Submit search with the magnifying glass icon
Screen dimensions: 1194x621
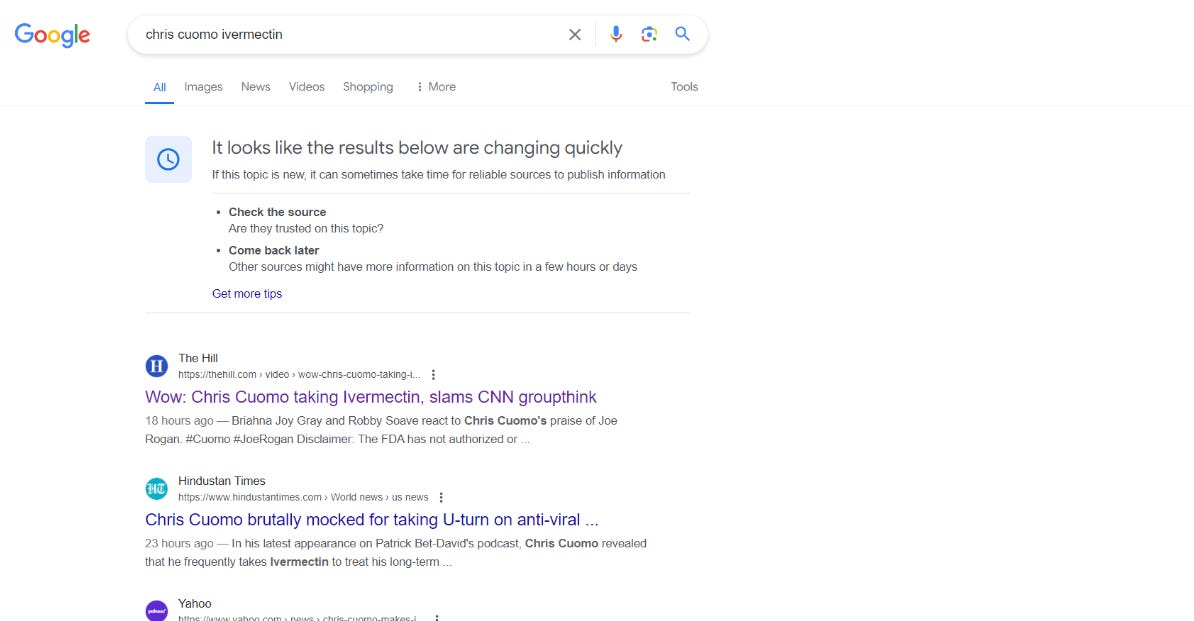pyautogui.click(x=682, y=34)
